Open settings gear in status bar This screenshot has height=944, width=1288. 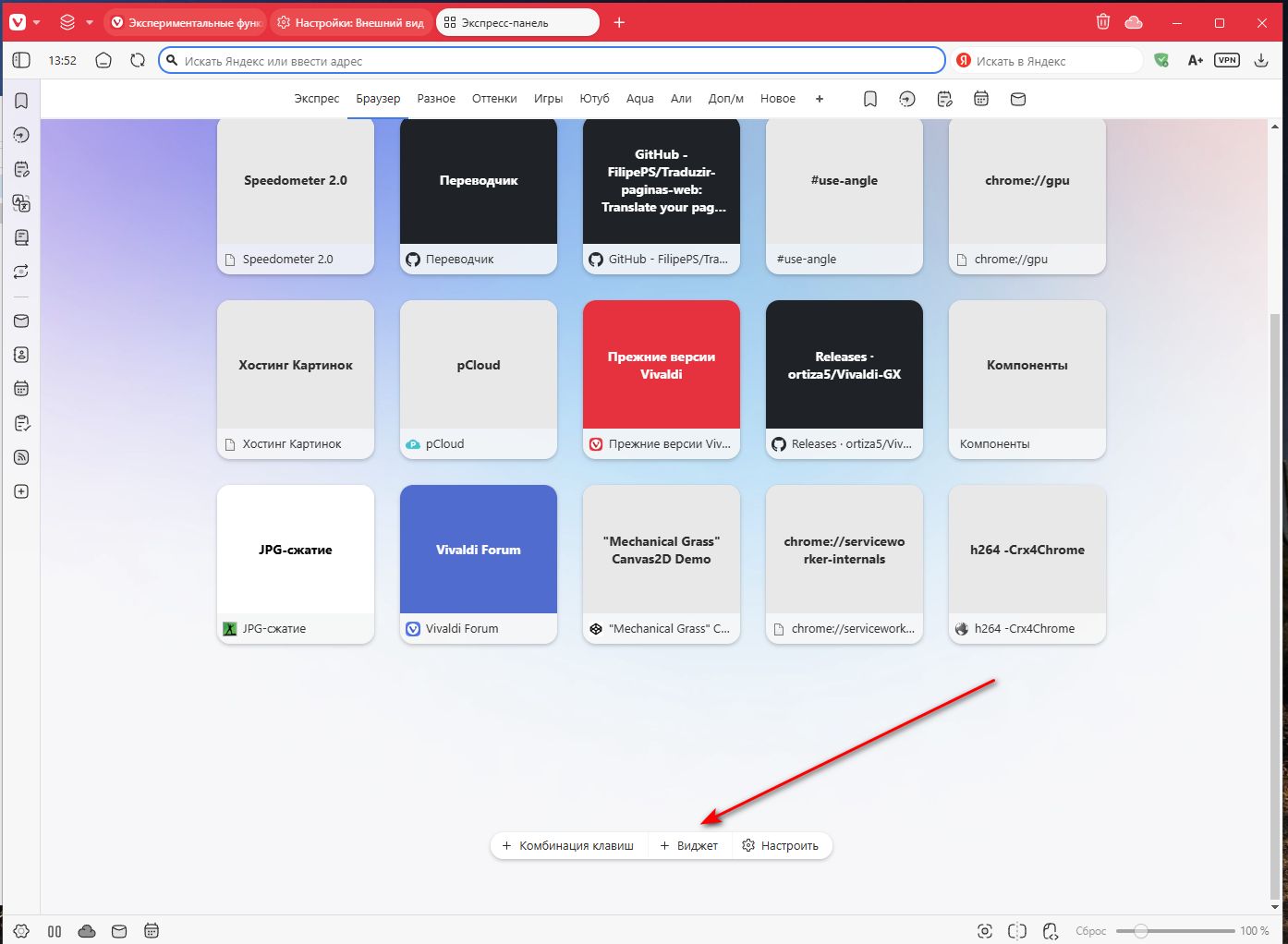click(x=21, y=931)
